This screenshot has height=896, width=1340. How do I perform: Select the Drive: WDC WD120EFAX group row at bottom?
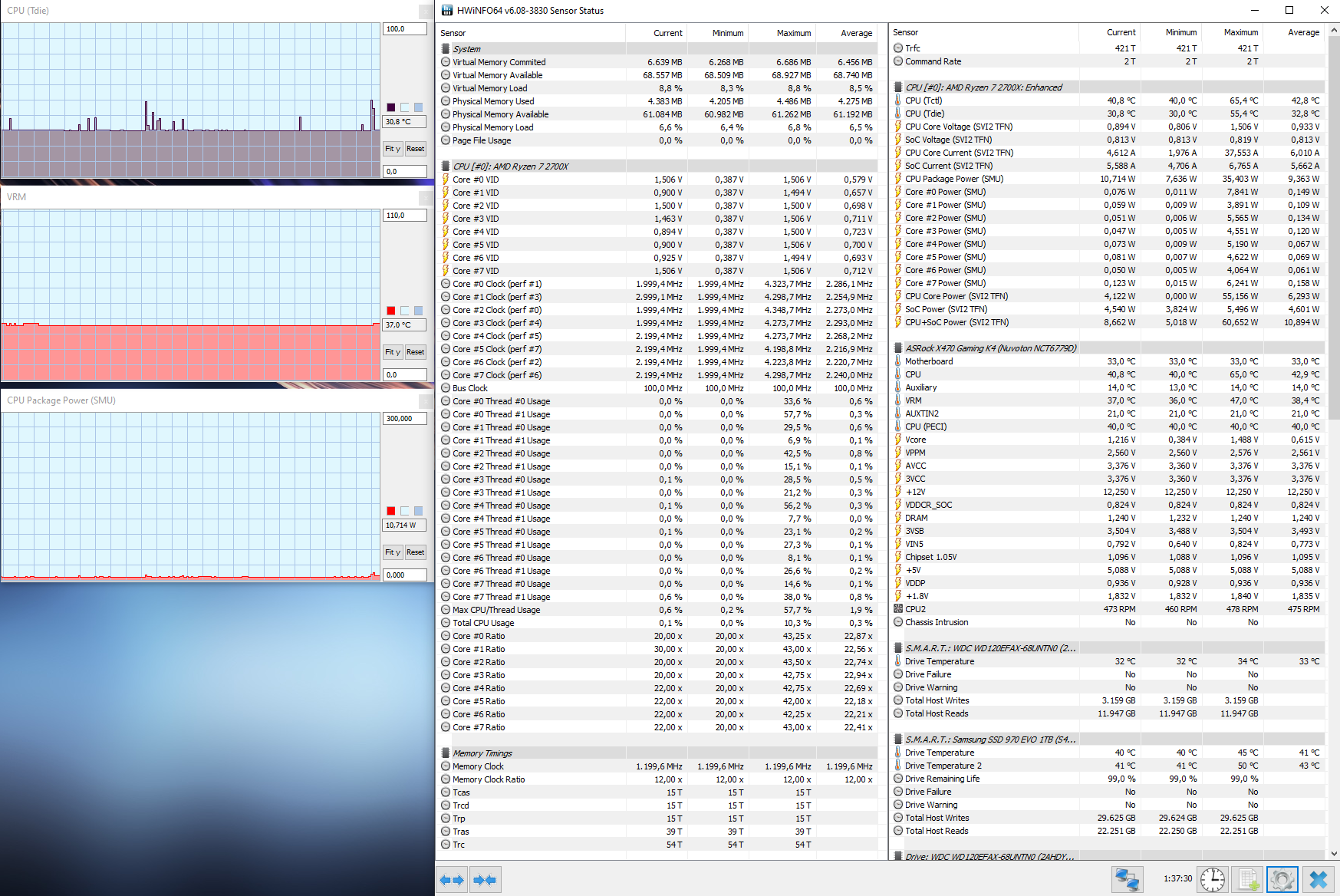1108,856
